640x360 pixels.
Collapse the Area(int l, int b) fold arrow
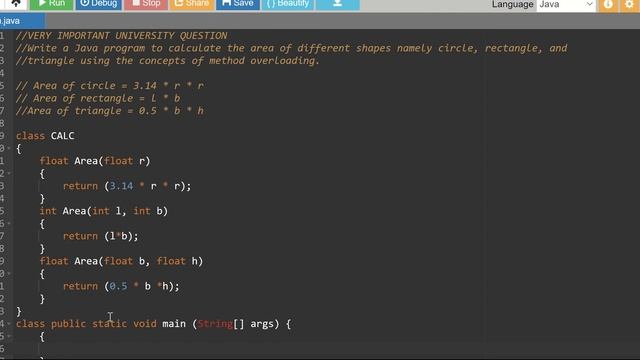pos(9,224)
